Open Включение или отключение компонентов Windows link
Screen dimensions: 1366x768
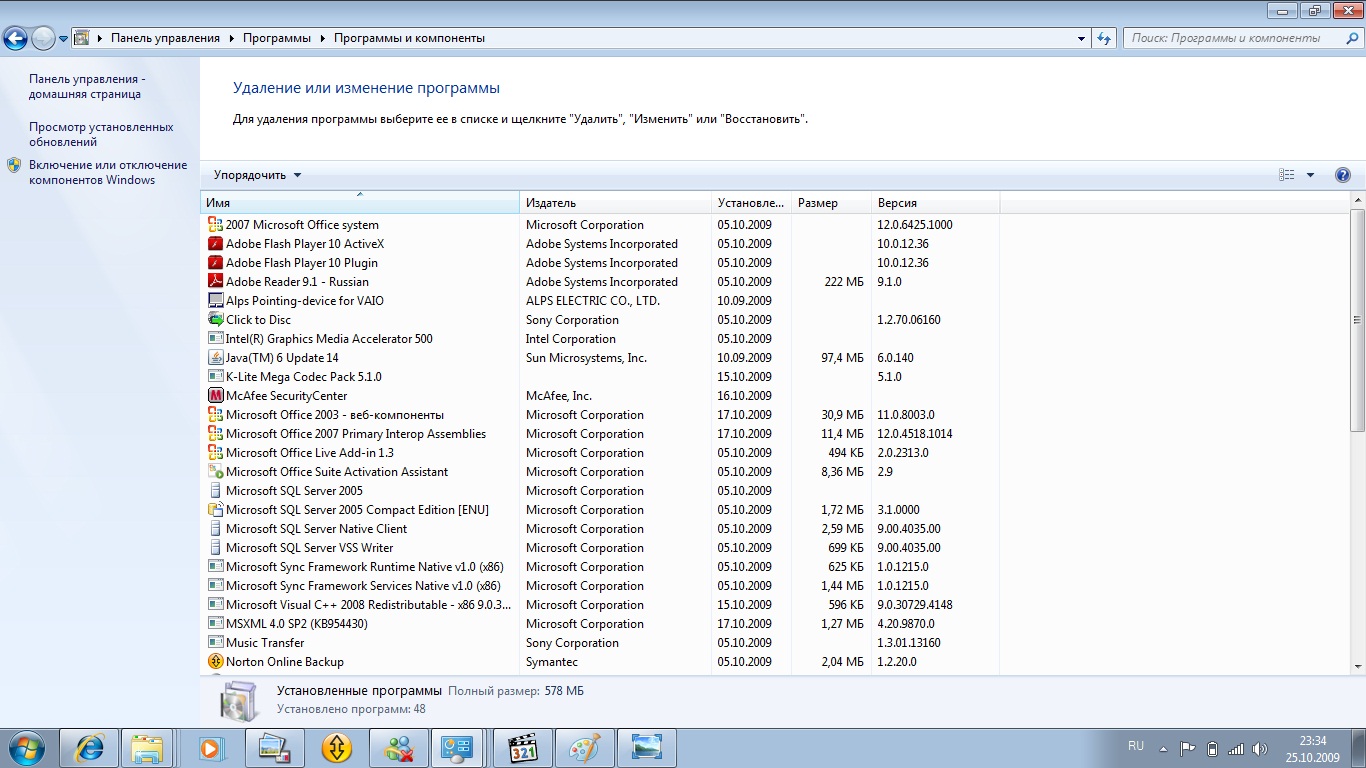[108, 173]
